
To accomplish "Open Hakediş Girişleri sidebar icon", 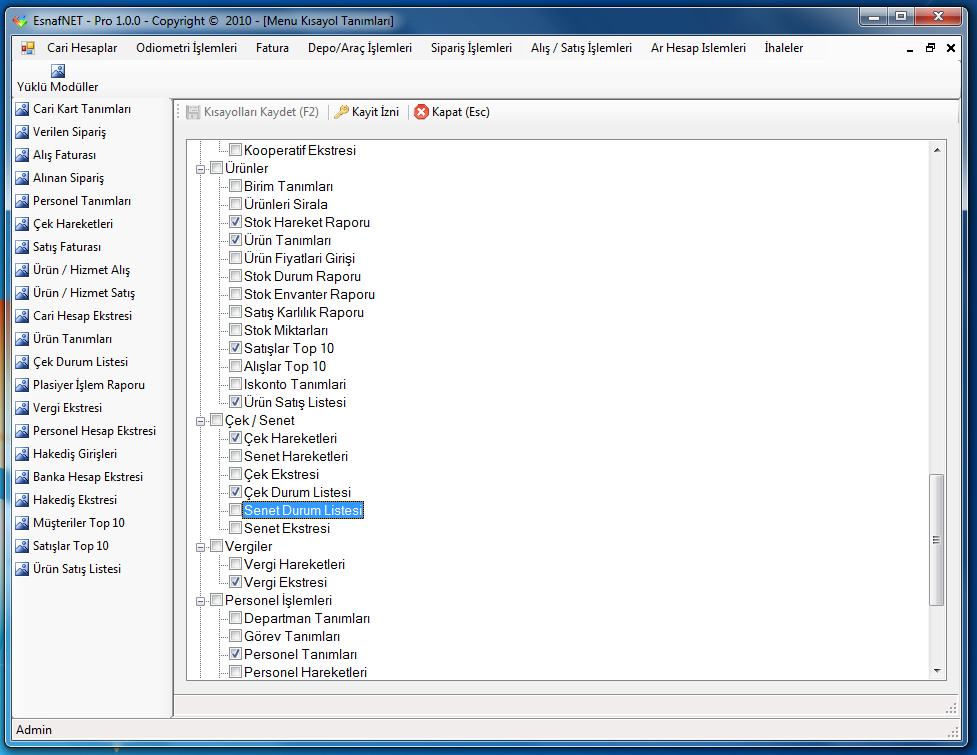I will tap(22, 455).
